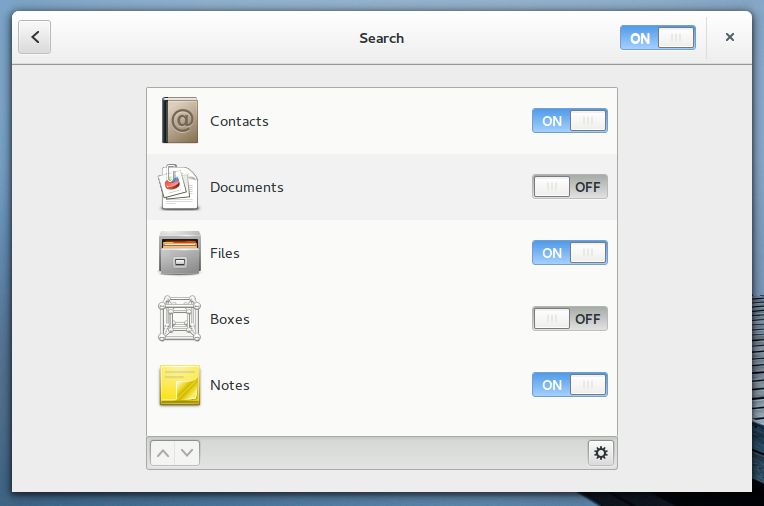Select the Boxes row label
Image resolution: width=764 pixels, height=506 pixels.
[x=229, y=319]
